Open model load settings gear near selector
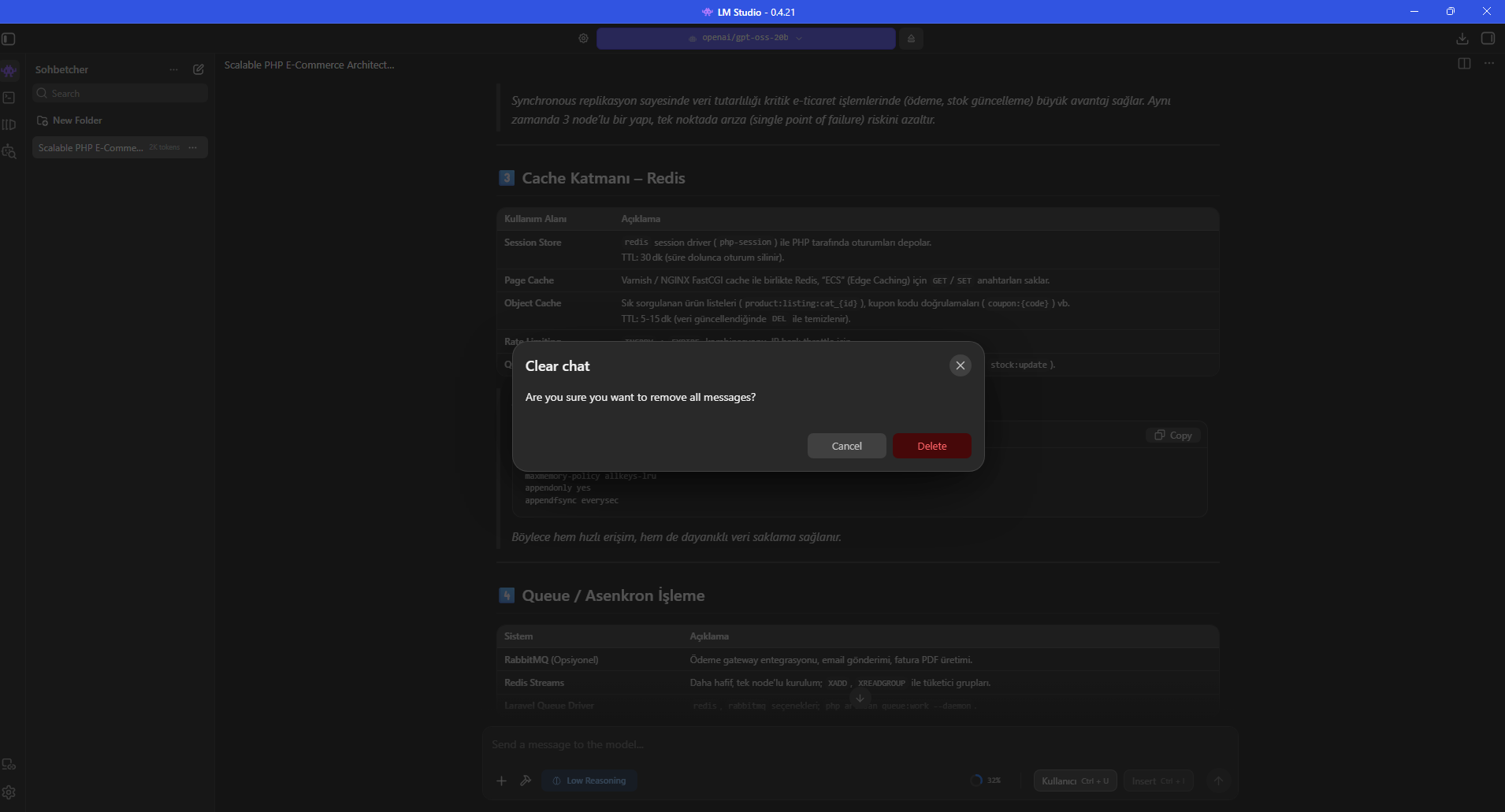The width and height of the screenshot is (1505, 812). pos(583,38)
